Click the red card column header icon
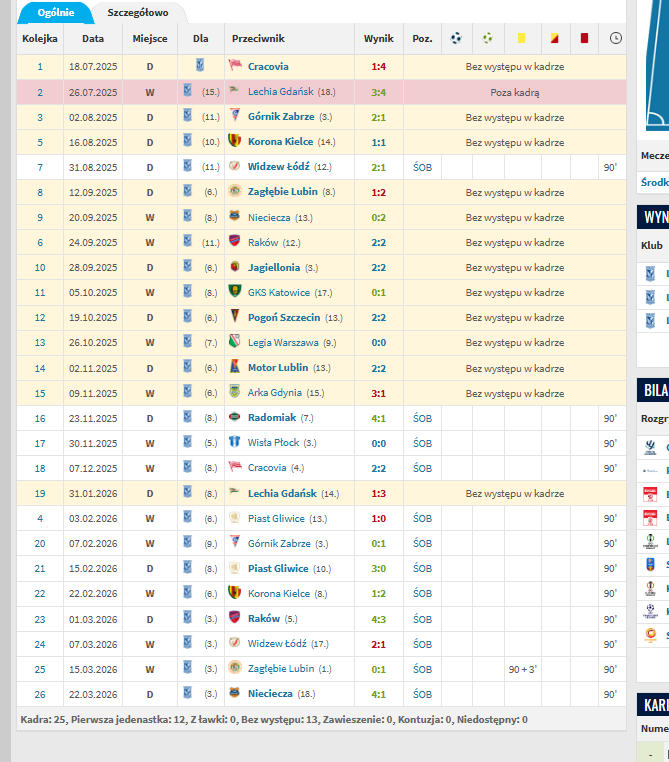The height and width of the screenshot is (762, 669). (584, 38)
